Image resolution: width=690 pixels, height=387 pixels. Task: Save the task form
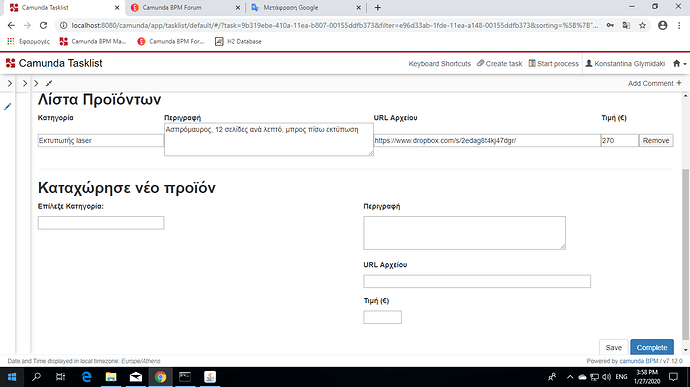[613, 347]
